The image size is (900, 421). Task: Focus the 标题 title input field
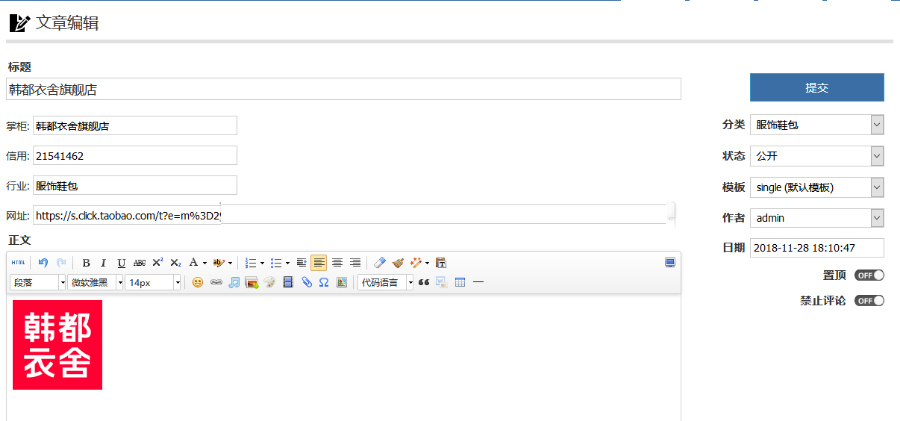[x=344, y=89]
